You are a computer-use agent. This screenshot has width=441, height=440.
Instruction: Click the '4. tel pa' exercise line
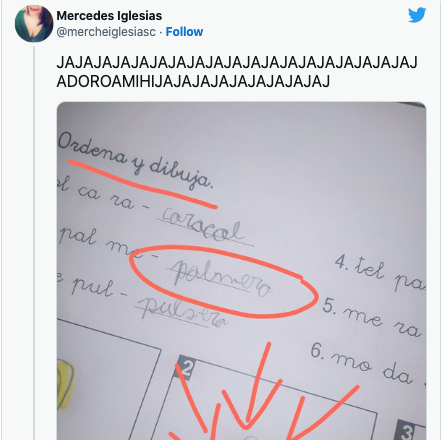(x=380, y=272)
